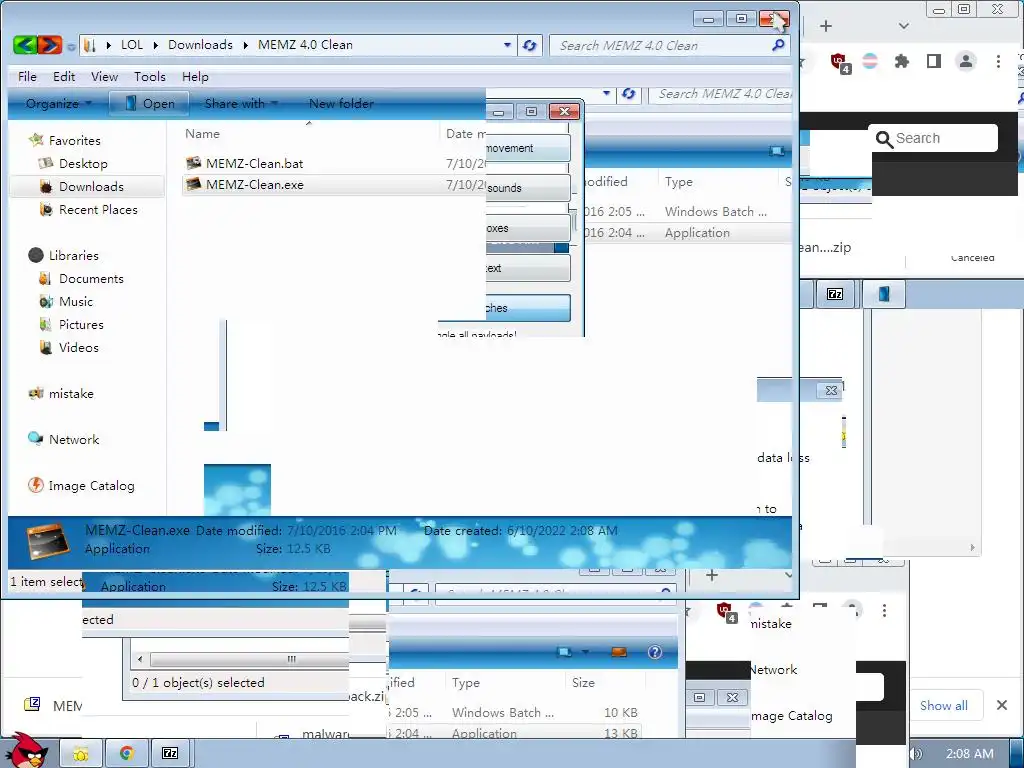Open the Chrome three-dot menu
Screen dimensions: 1024x768
coord(998,61)
